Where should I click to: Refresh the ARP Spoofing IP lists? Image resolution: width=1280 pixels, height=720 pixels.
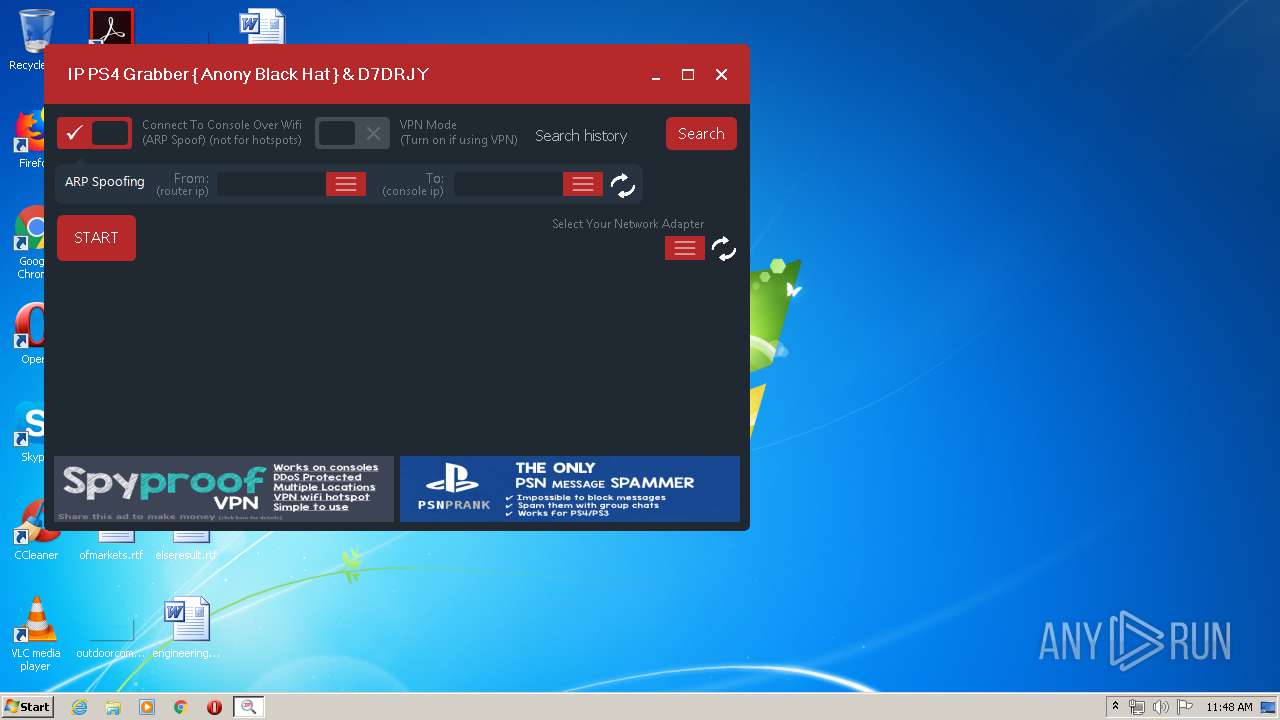click(622, 185)
